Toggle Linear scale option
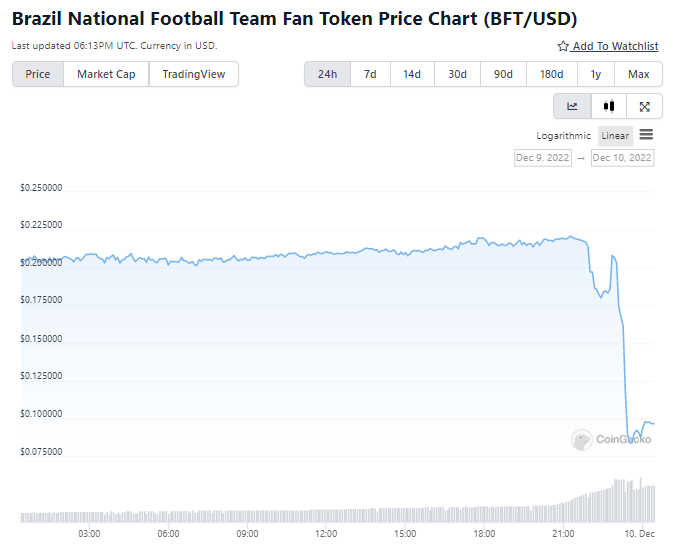This screenshot has width=680, height=559. [615, 136]
